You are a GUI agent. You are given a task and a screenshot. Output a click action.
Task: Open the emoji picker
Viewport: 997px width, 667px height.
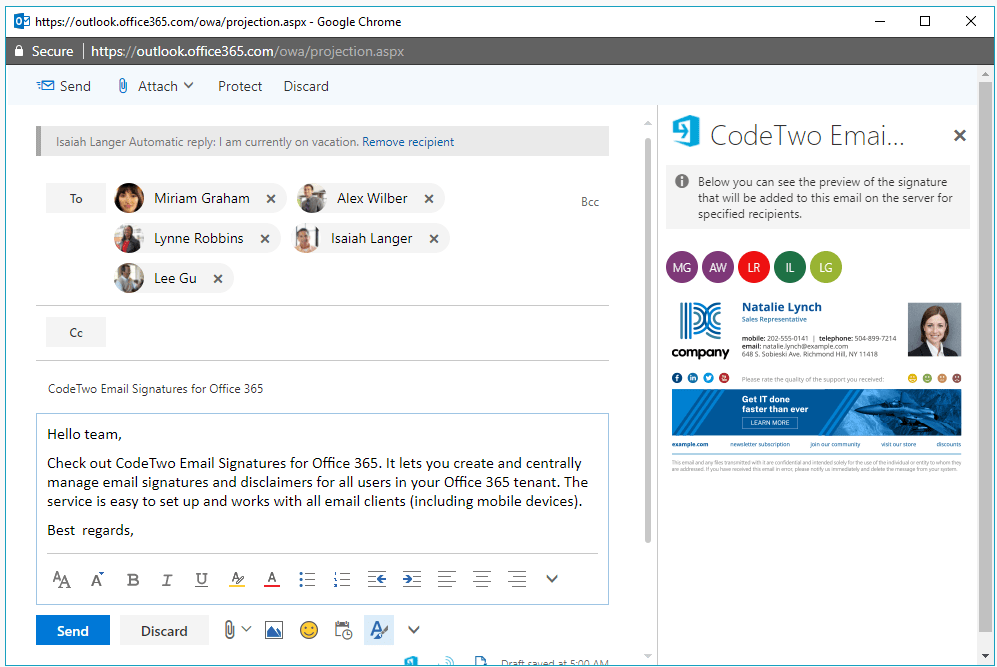pos(309,630)
